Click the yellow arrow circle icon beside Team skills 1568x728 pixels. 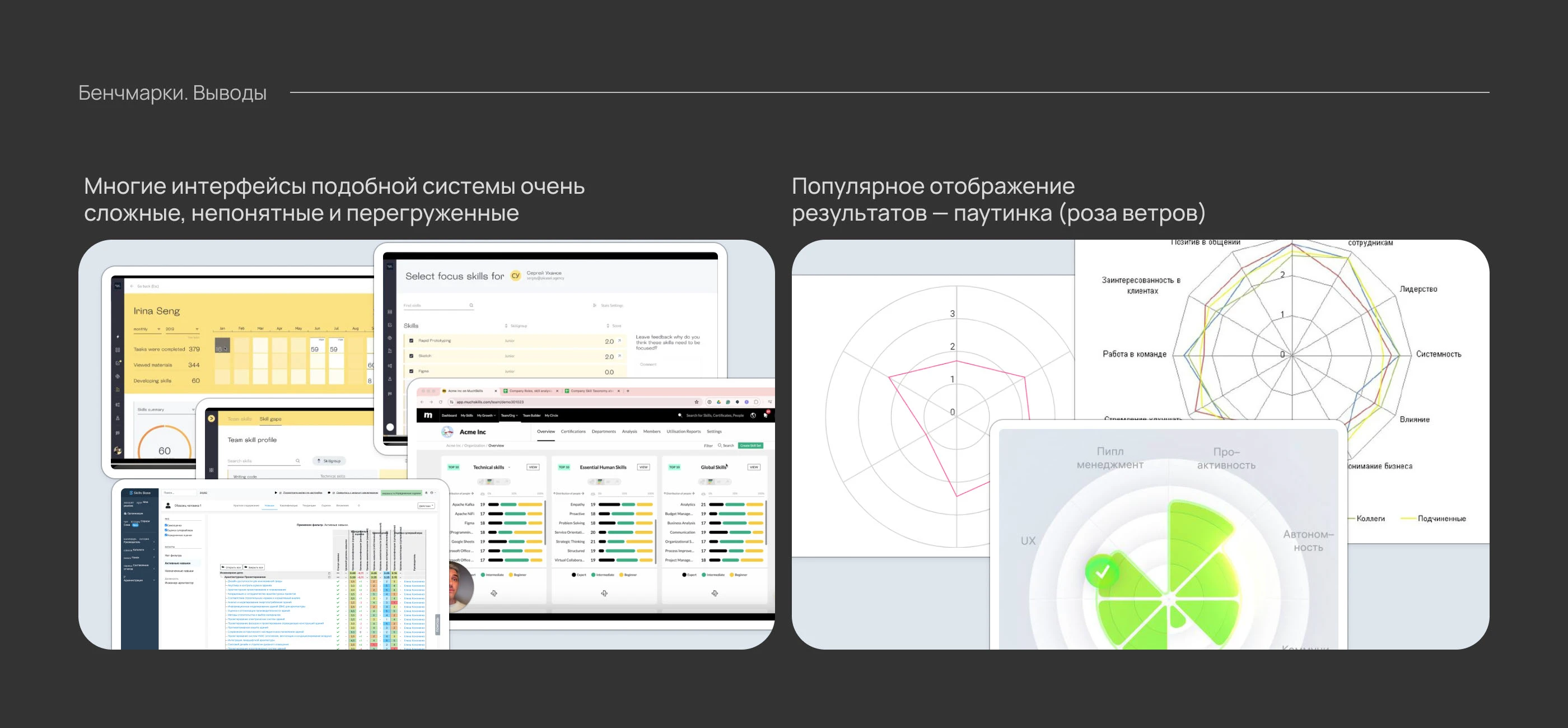pyautogui.click(x=211, y=419)
